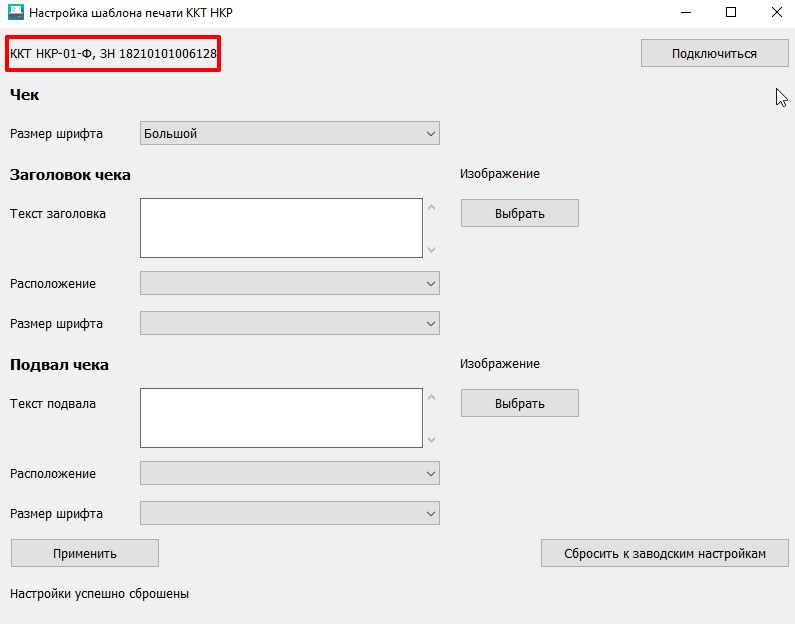
Task: Click the Подключиться button
Action: [714, 53]
